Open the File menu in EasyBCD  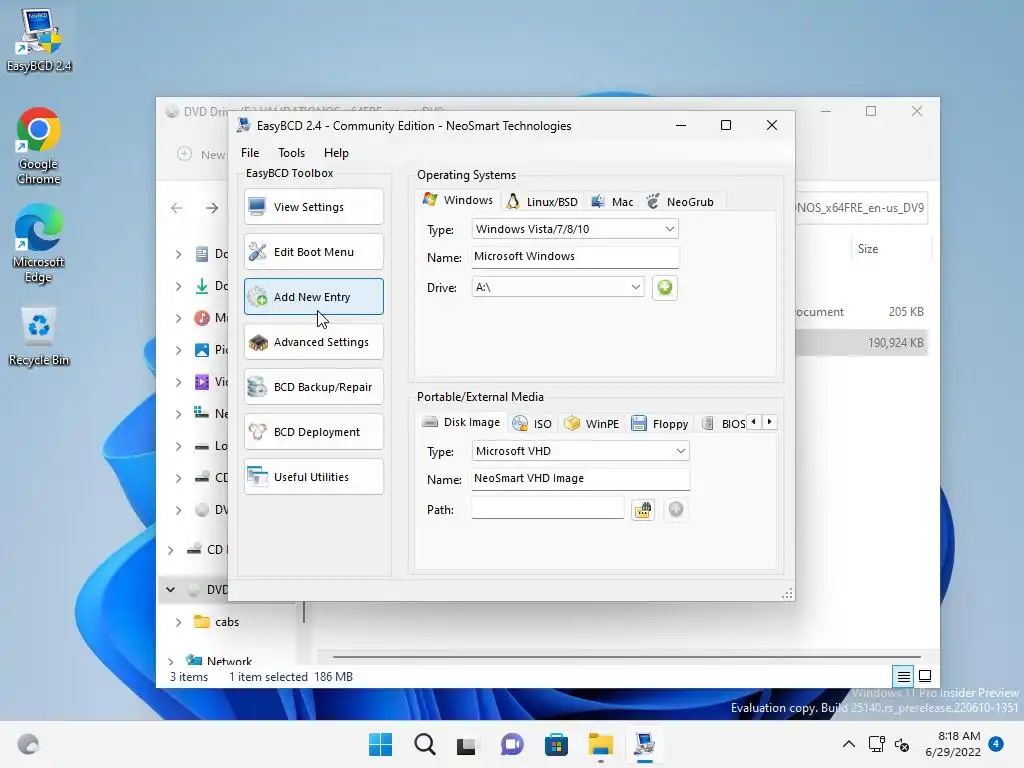tap(250, 153)
